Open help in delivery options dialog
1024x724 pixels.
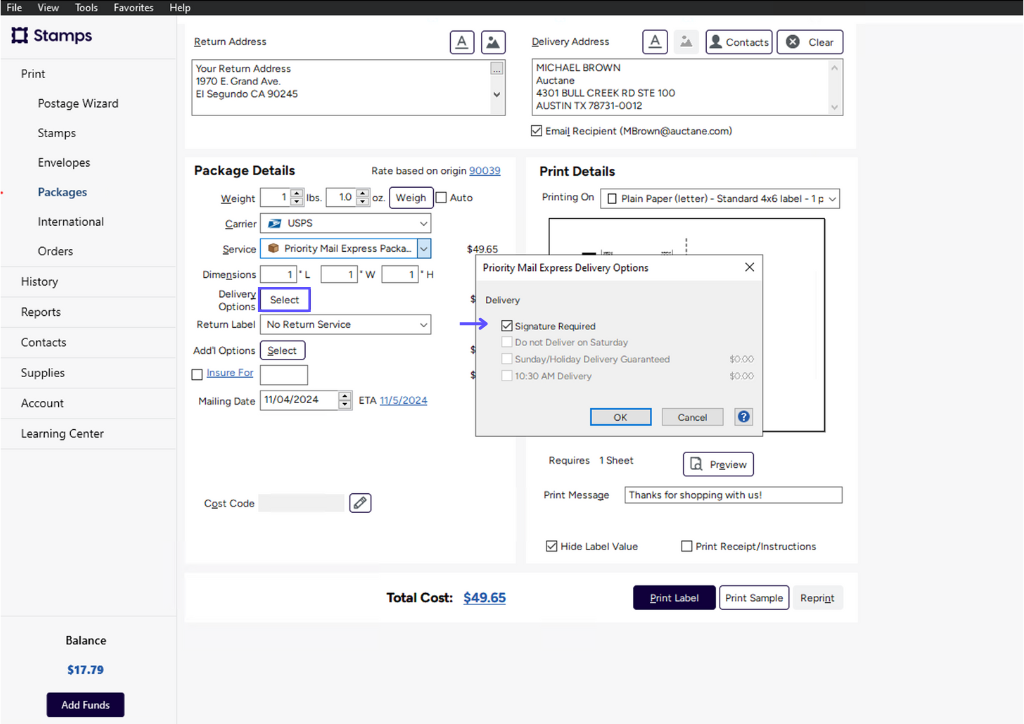pyautogui.click(x=744, y=417)
